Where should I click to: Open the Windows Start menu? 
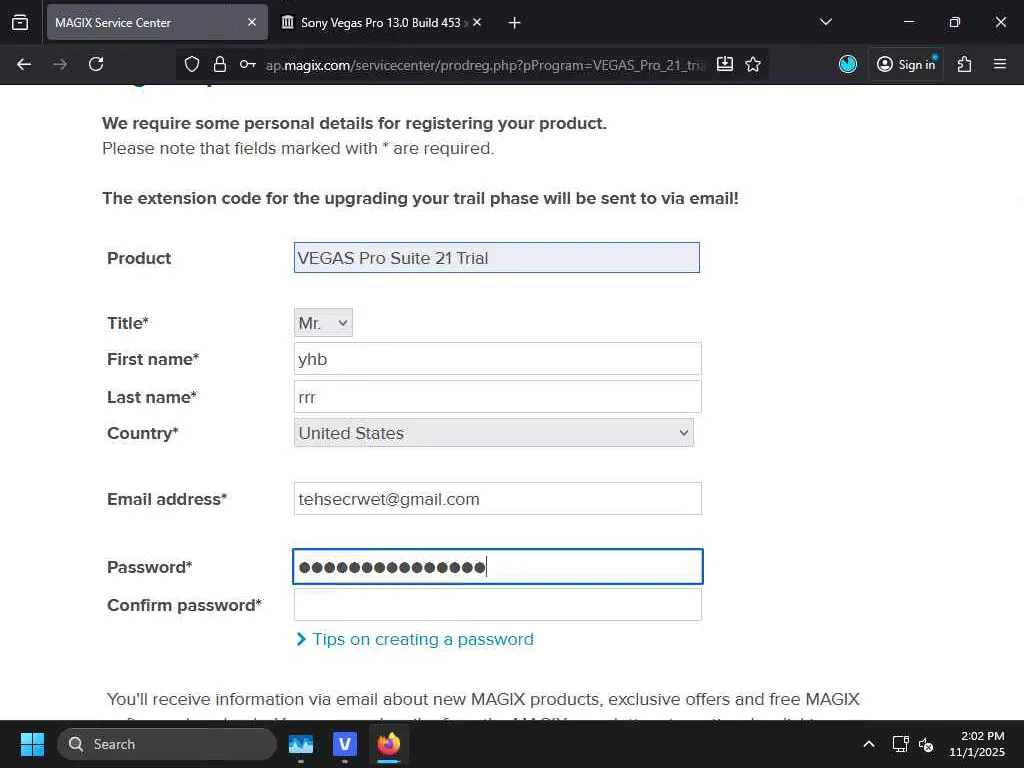32,744
